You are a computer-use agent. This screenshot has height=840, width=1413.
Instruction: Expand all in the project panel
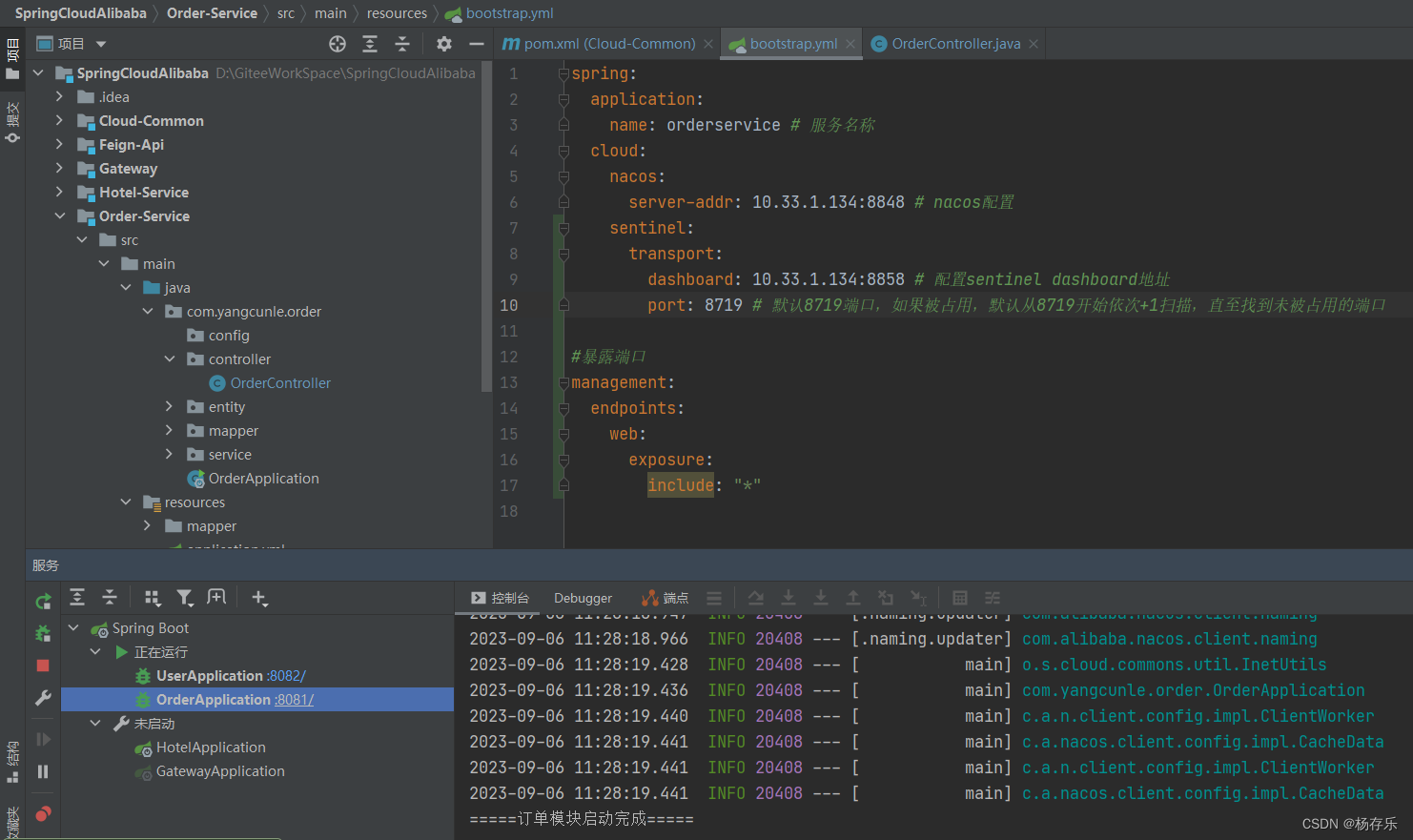(370, 44)
